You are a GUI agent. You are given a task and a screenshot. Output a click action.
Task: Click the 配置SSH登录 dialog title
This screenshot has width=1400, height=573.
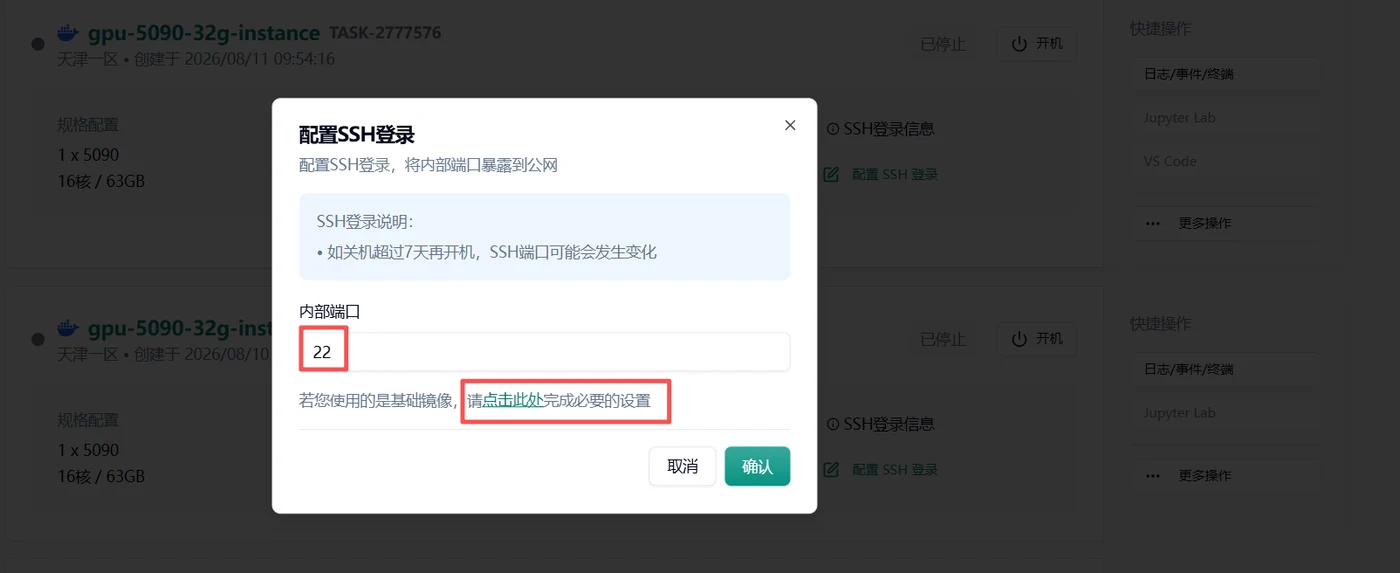click(357, 135)
